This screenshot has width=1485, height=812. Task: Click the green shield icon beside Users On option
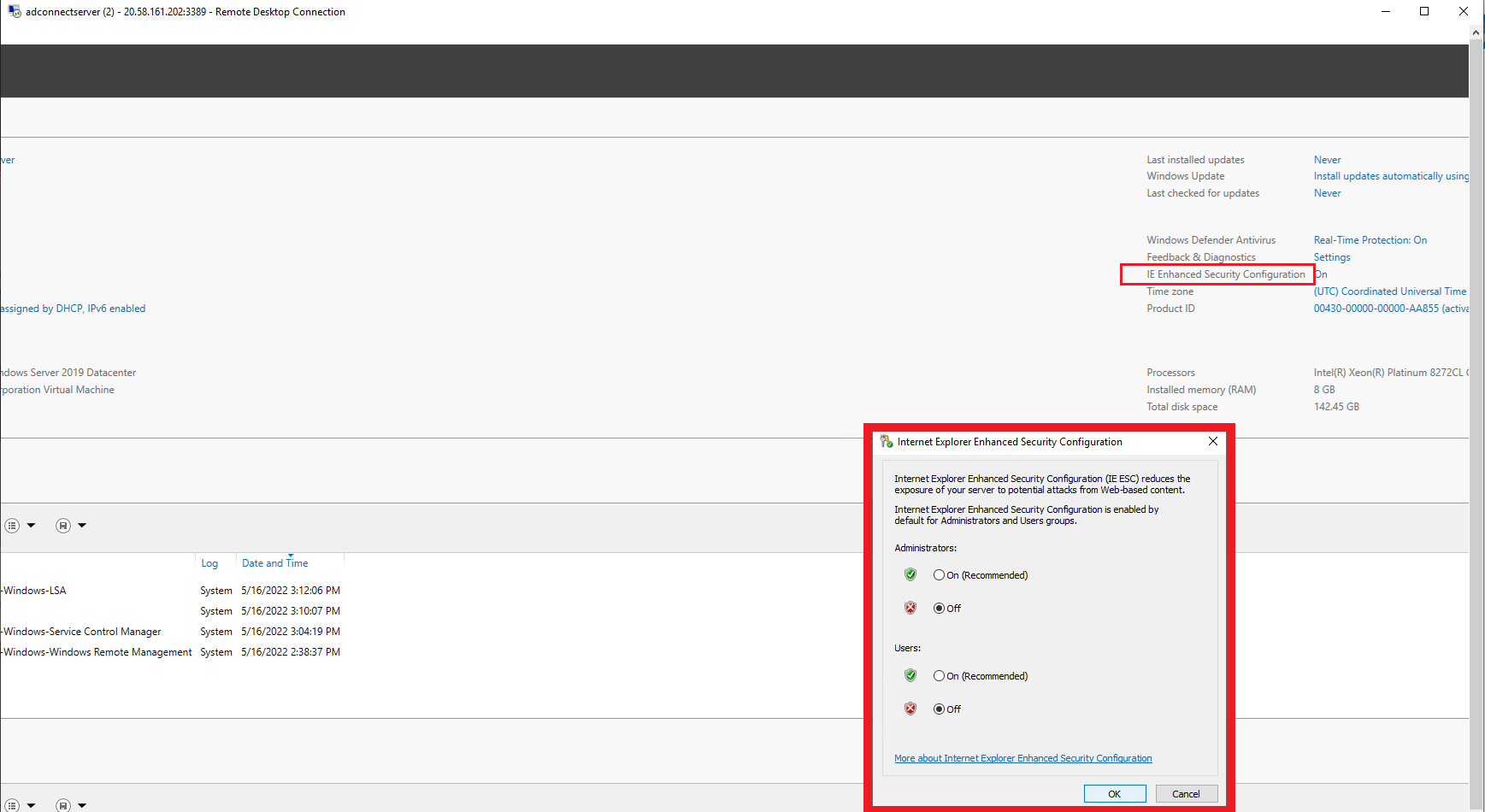coord(910,675)
